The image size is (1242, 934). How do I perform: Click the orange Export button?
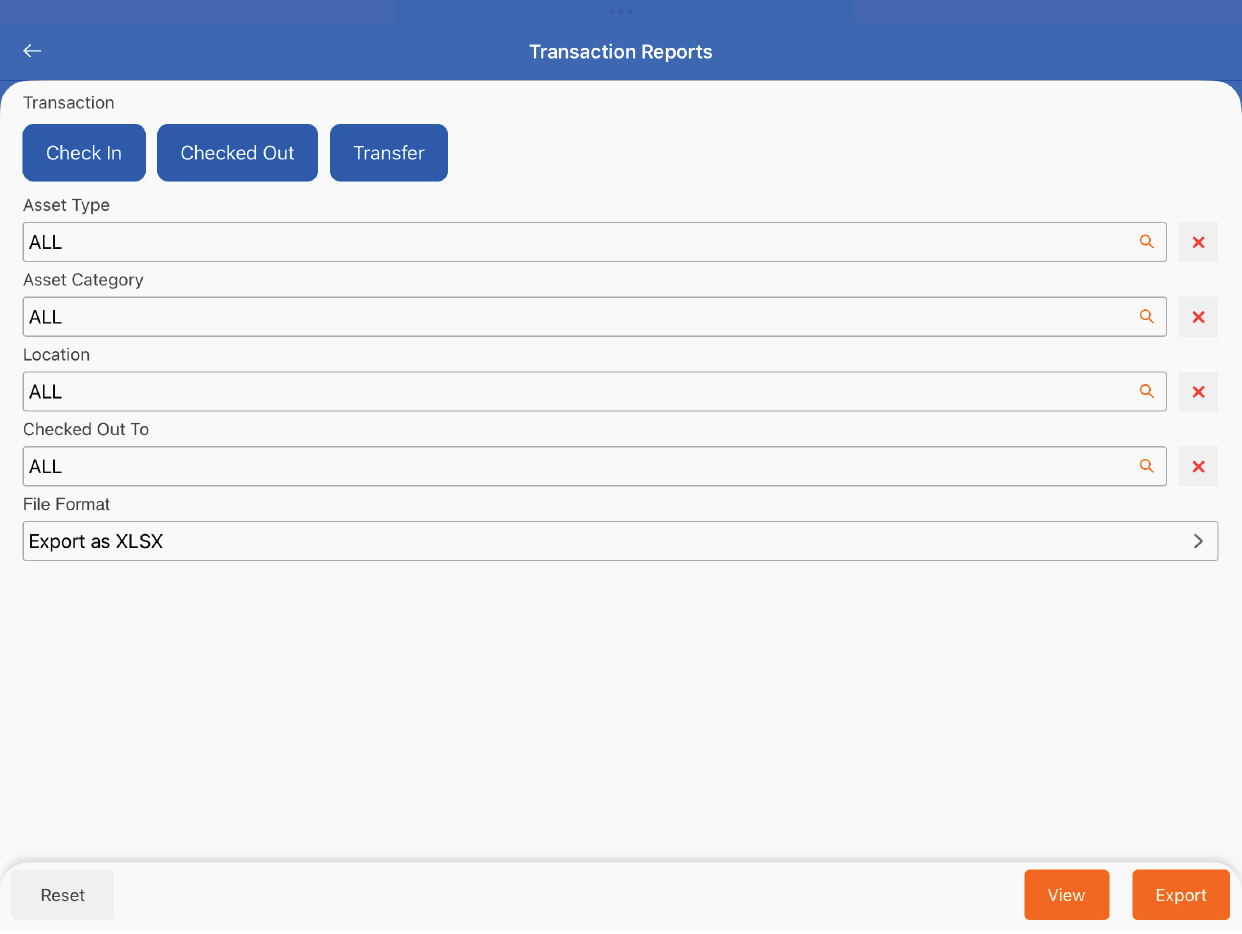(1181, 895)
